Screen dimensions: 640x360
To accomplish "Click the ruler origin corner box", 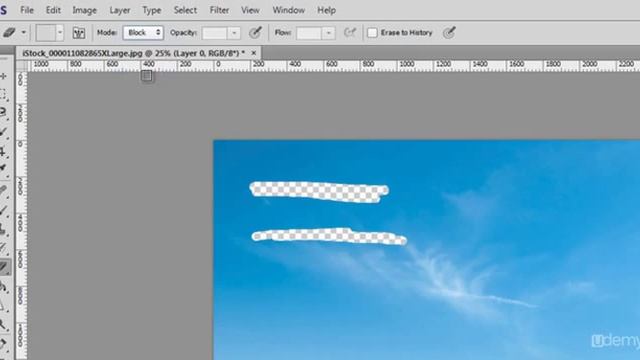I will pyautogui.click(x=22, y=65).
